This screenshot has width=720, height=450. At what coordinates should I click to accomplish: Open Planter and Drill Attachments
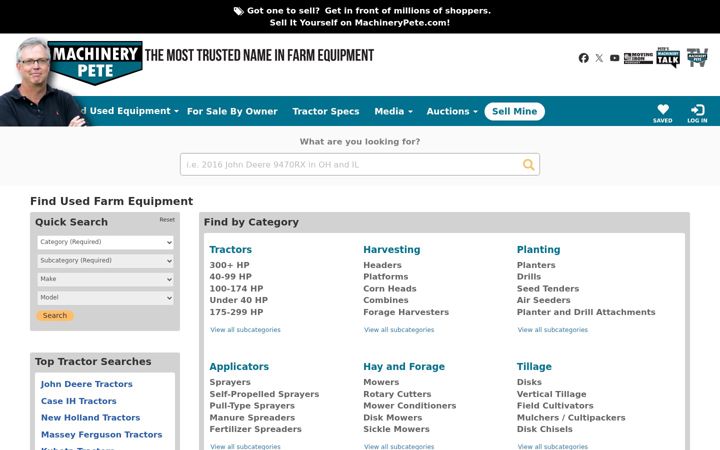tap(586, 312)
